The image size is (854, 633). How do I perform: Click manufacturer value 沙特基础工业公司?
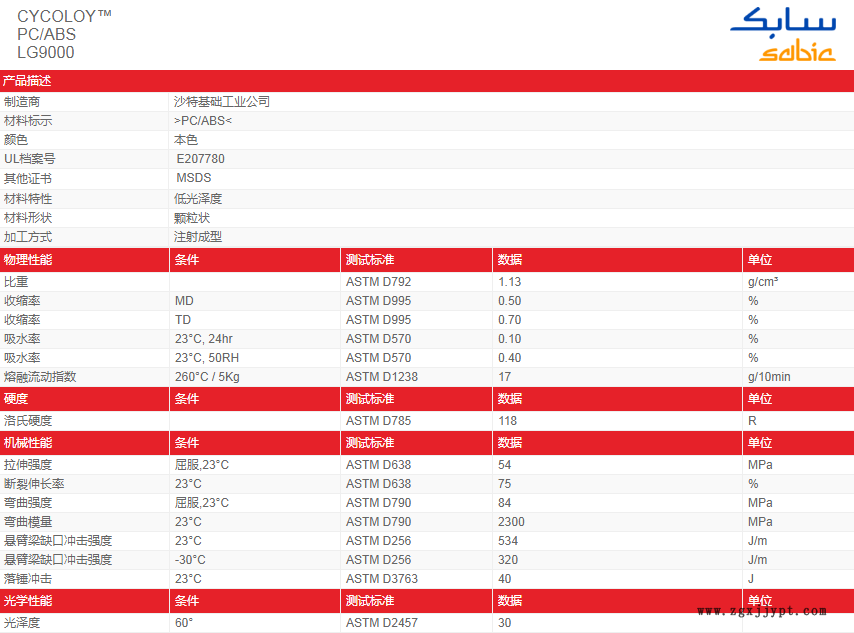click(x=222, y=102)
